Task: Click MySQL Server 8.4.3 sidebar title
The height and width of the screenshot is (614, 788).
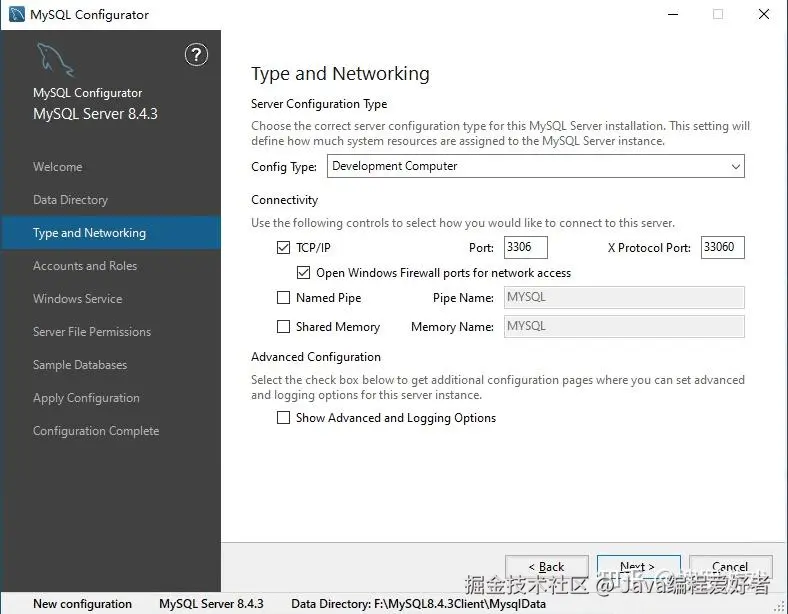Action: point(95,114)
